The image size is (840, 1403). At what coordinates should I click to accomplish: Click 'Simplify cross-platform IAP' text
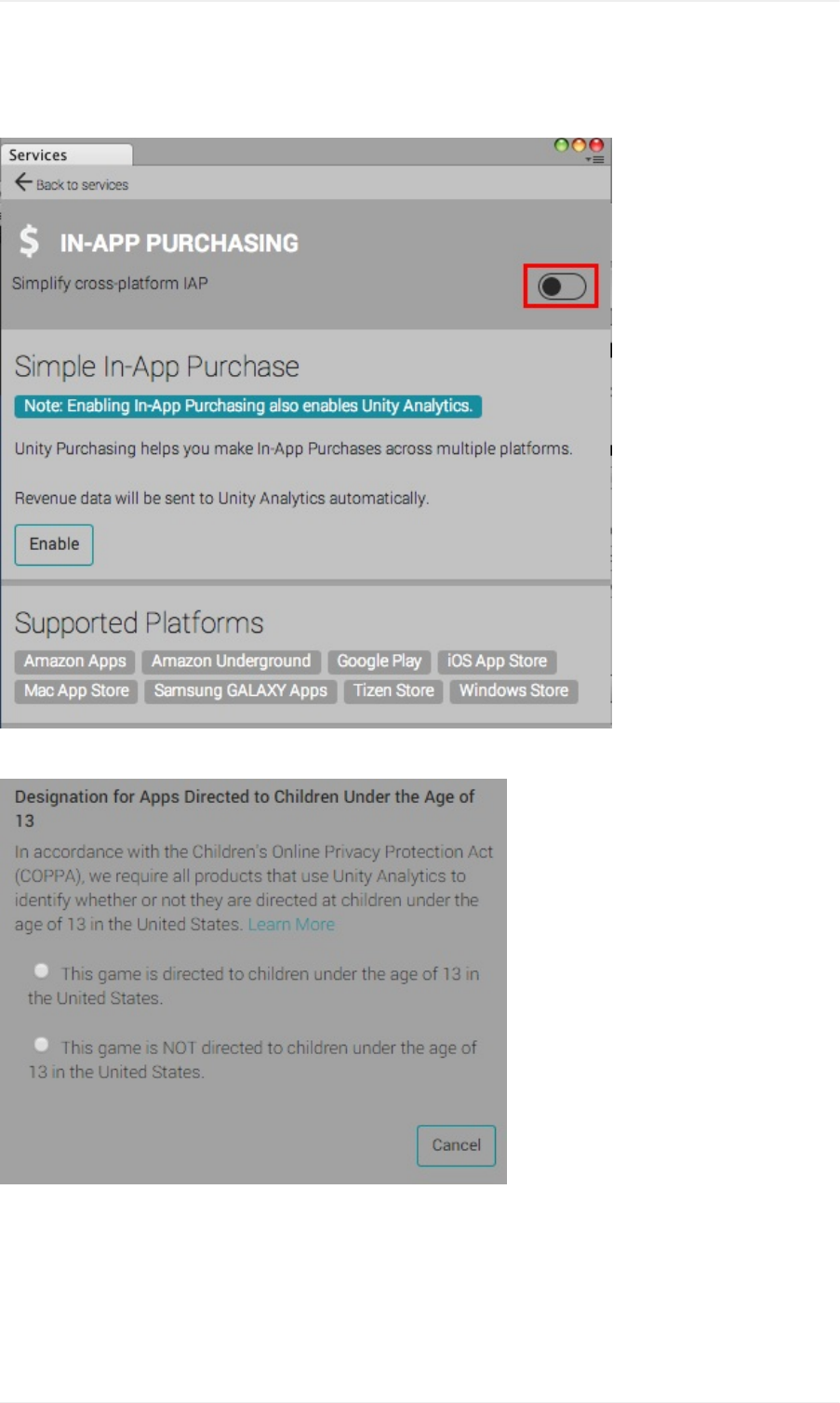(x=110, y=284)
